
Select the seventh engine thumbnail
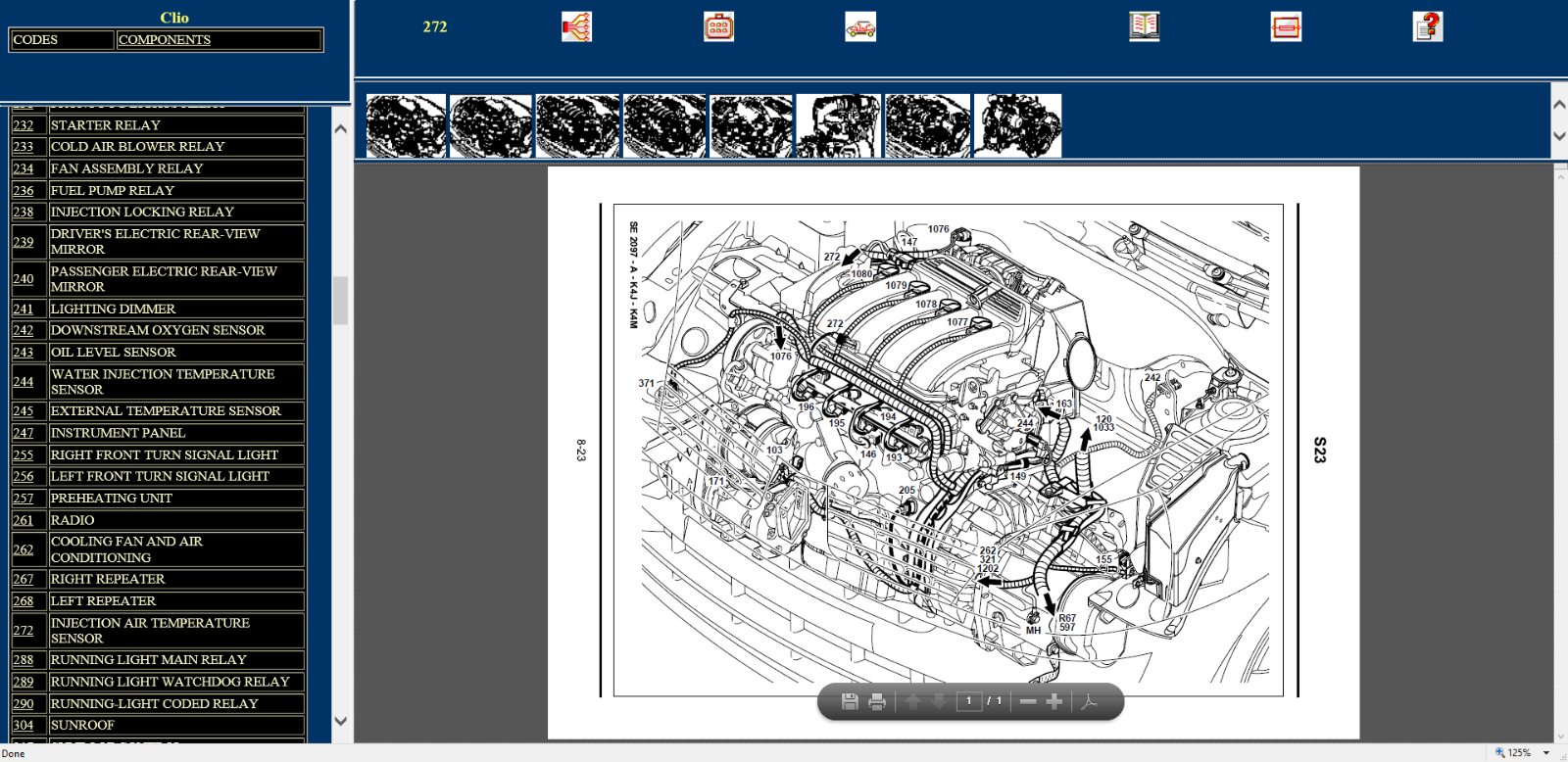(927, 125)
